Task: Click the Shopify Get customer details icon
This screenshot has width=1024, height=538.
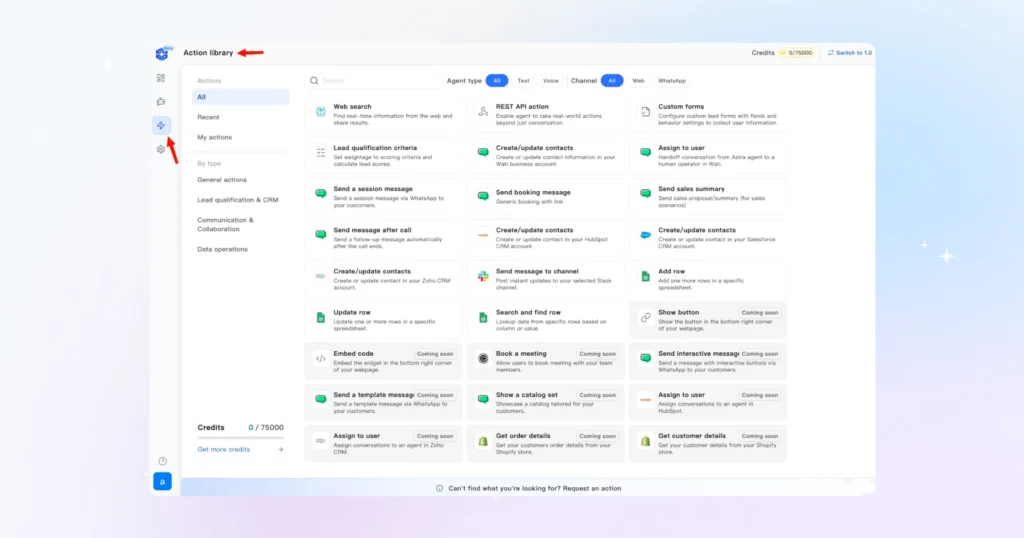Action: click(x=645, y=441)
